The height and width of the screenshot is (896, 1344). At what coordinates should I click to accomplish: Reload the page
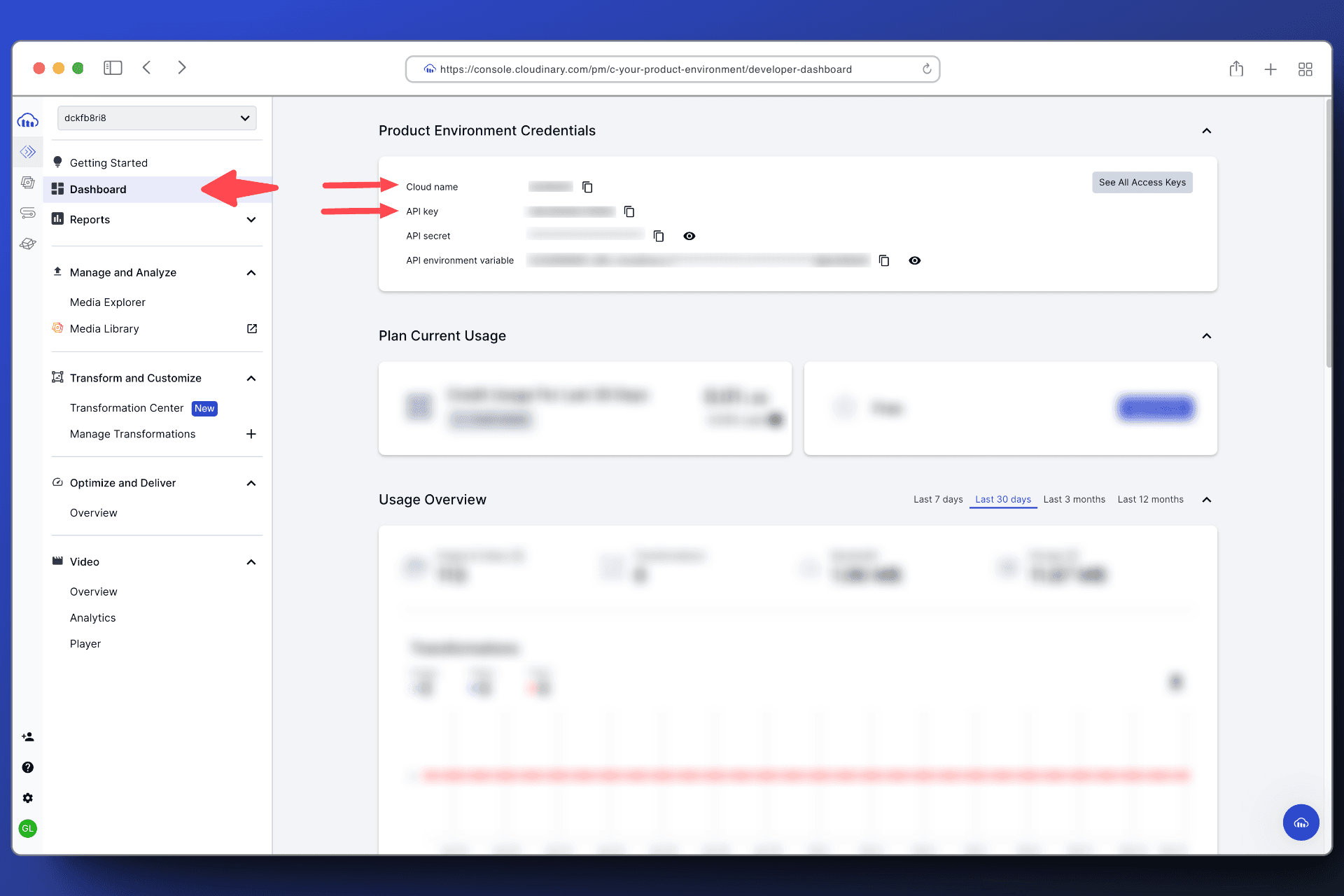click(927, 69)
